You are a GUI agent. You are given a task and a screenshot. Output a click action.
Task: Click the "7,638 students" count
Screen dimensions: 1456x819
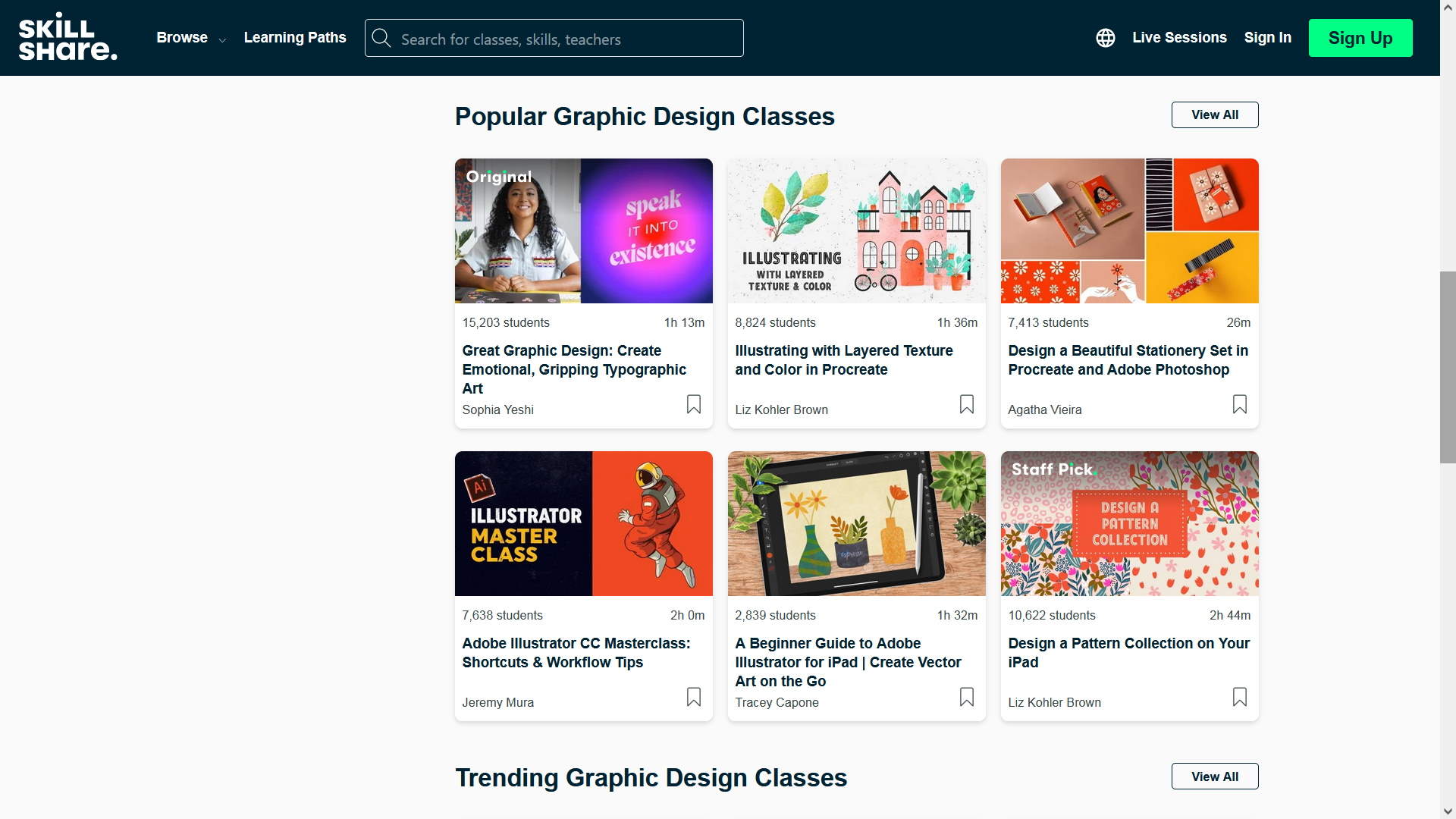click(502, 615)
